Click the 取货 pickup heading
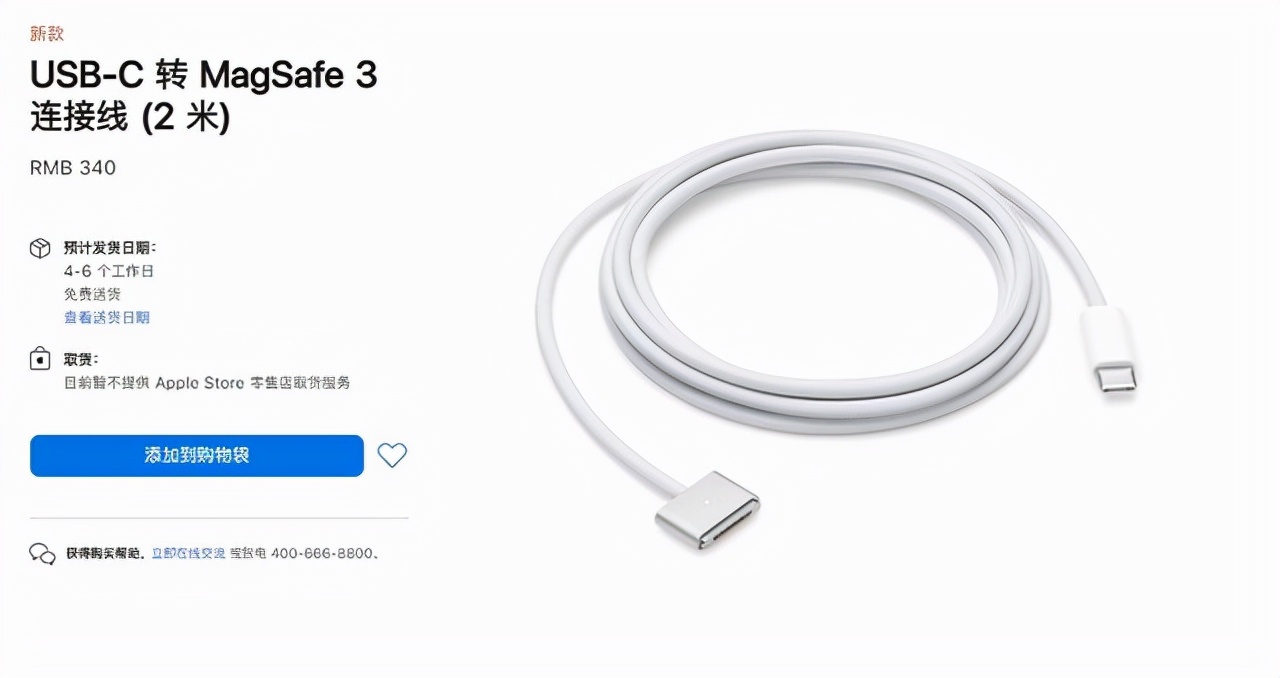Image resolution: width=1280 pixels, height=678 pixels. 81,359
